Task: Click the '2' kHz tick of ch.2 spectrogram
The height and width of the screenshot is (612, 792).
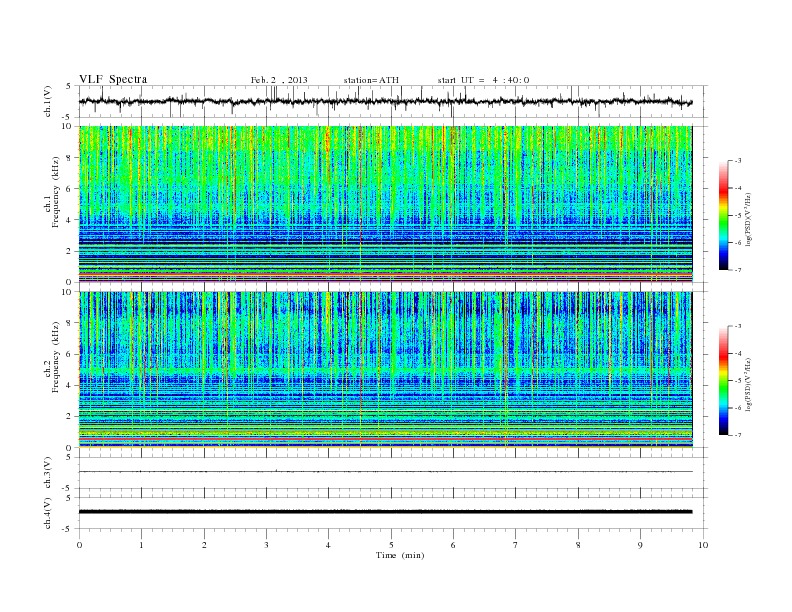Action: [70, 417]
